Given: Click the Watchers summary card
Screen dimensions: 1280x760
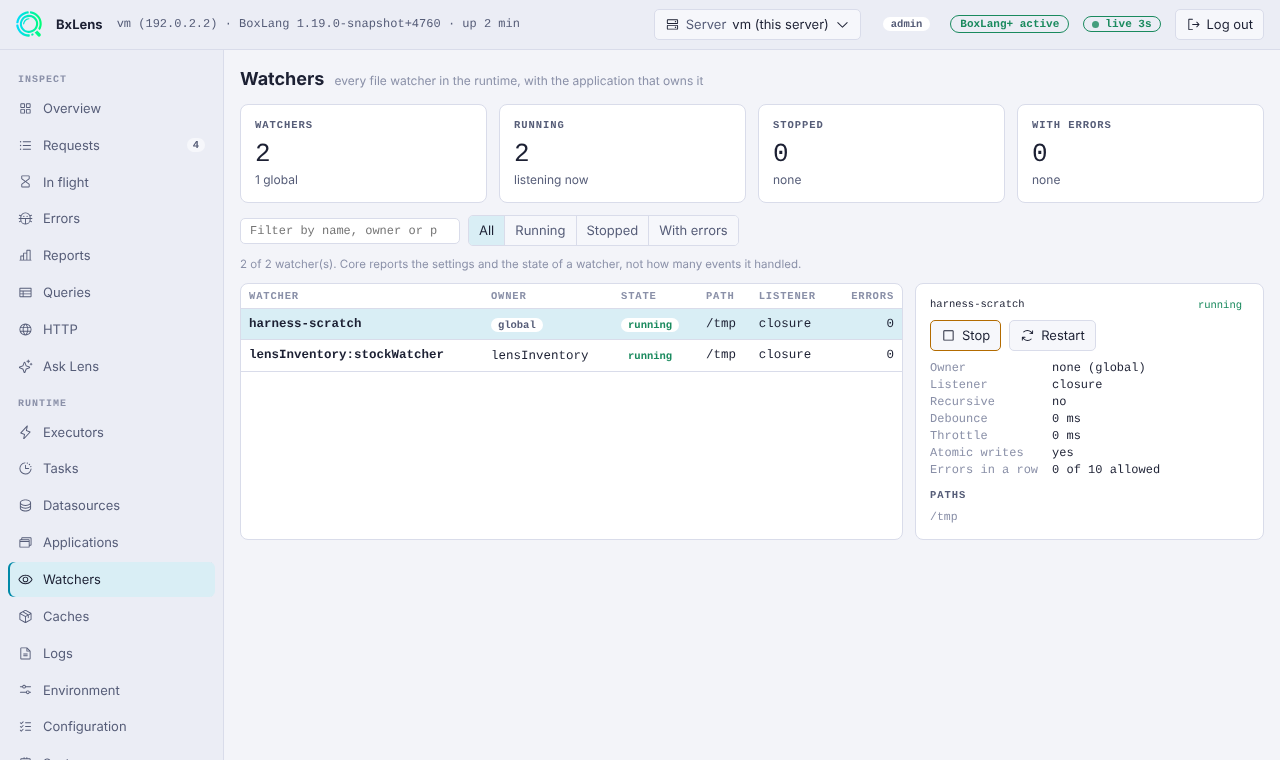Looking at the screenshot, I should (x=363, y=153).
